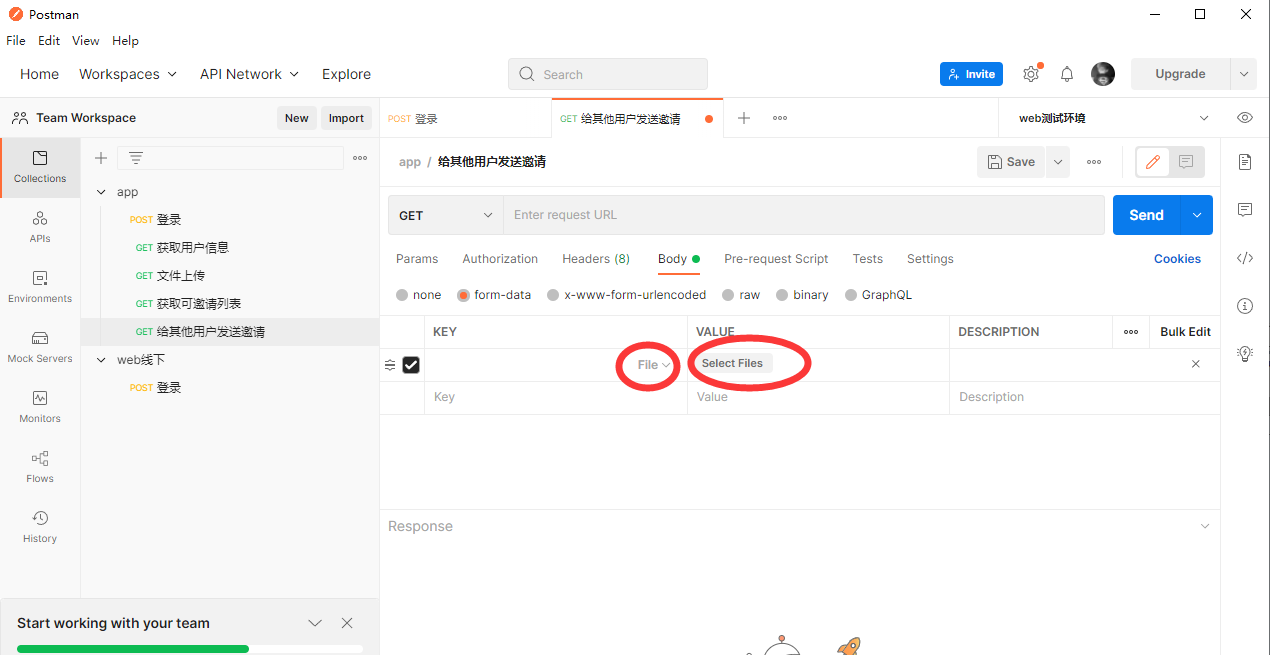Open the Upgrade dropdown arrow

1243,74
